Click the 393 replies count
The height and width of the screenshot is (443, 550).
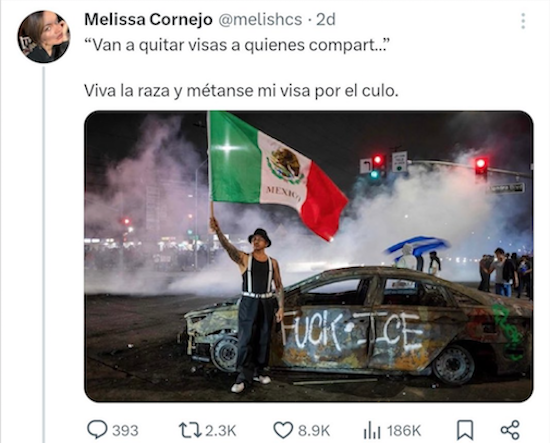[125, 431]
